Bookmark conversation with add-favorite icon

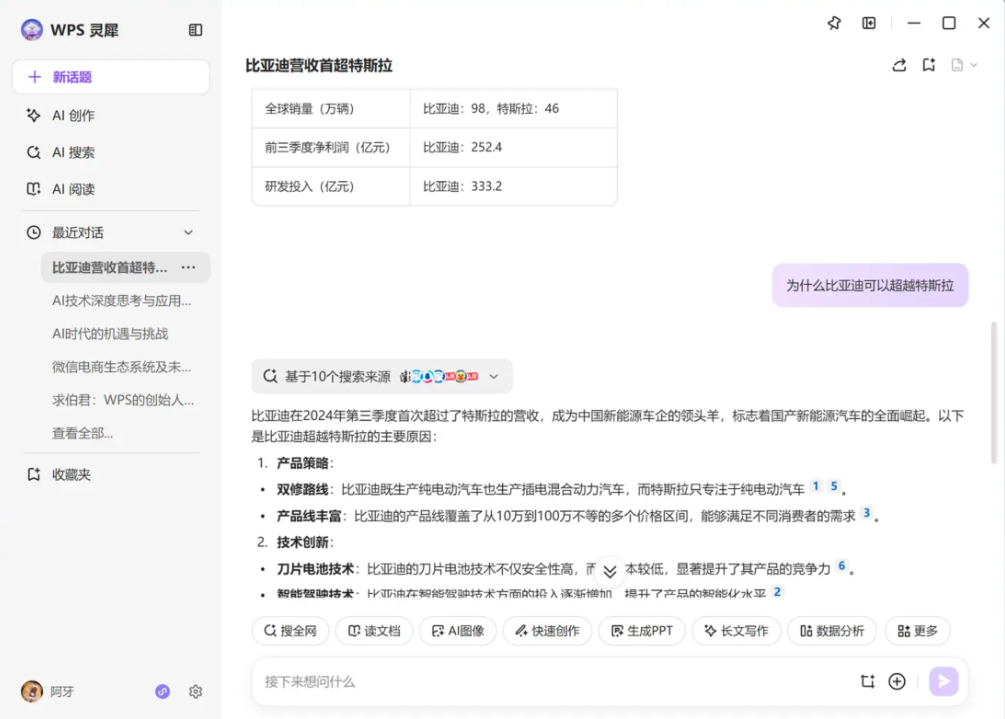(x=929, y=65)
